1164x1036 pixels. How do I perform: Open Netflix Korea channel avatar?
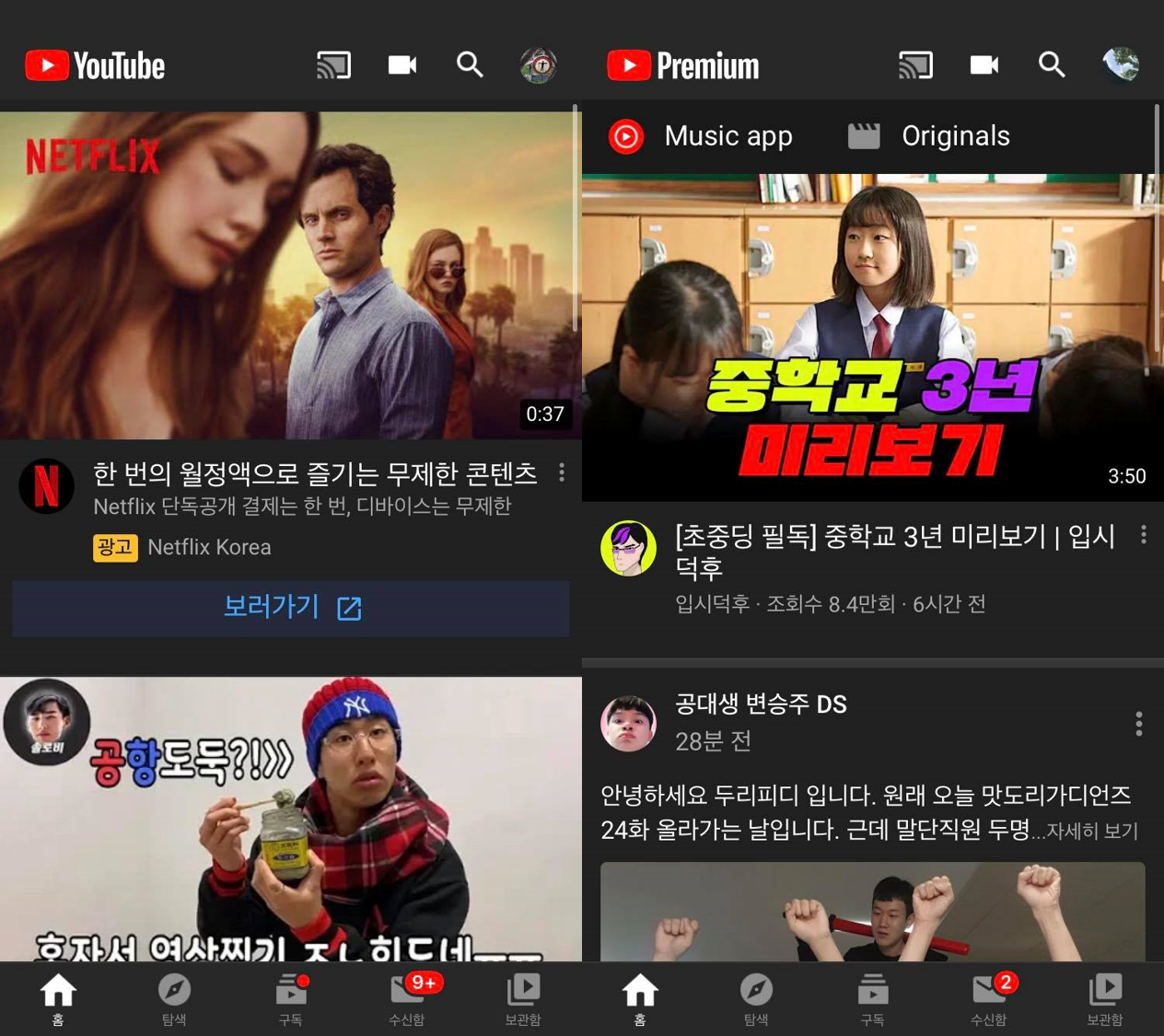pyautogui.click(x=46, y=485)
